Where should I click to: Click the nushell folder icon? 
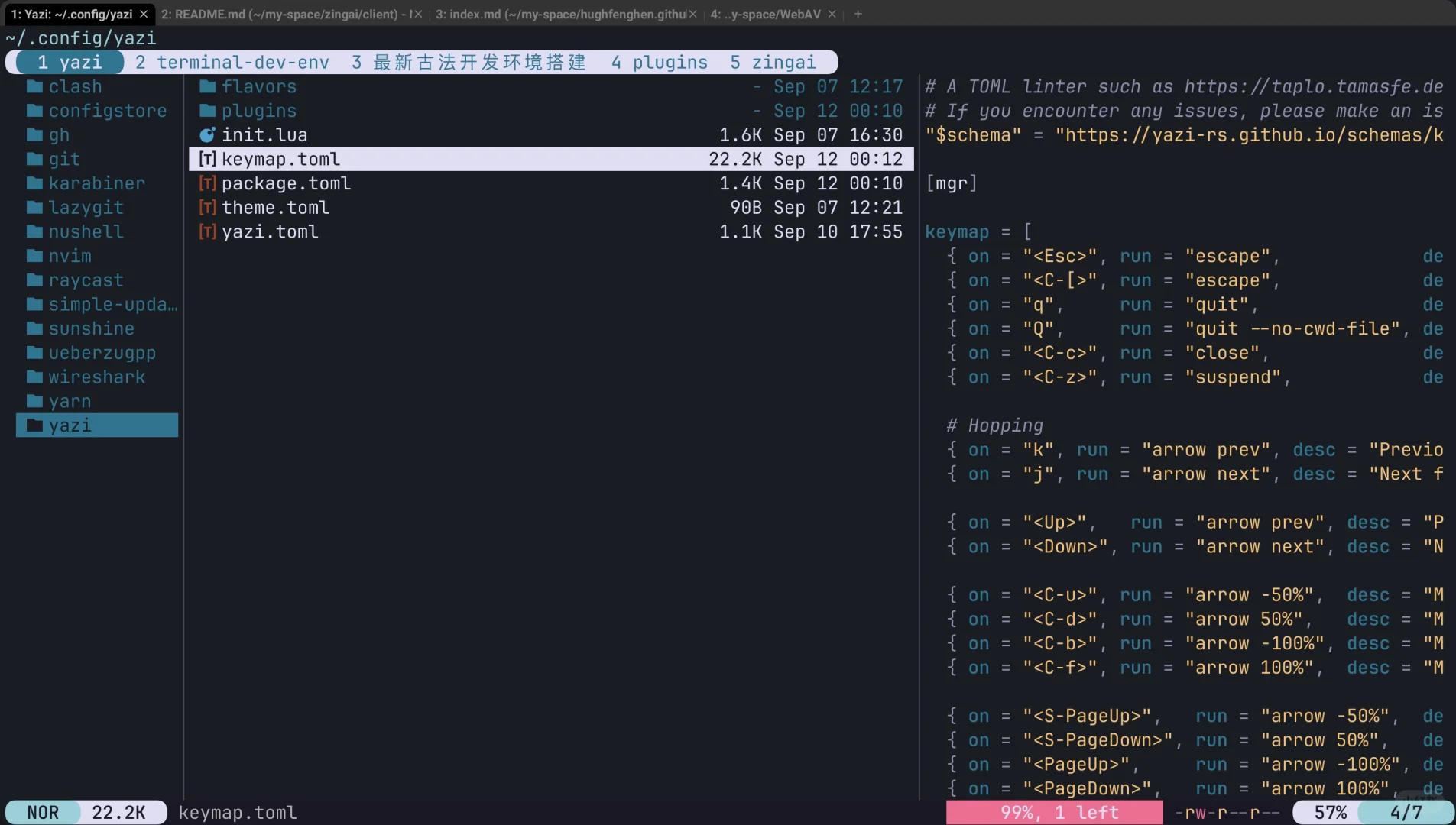[x=34, y=231]
